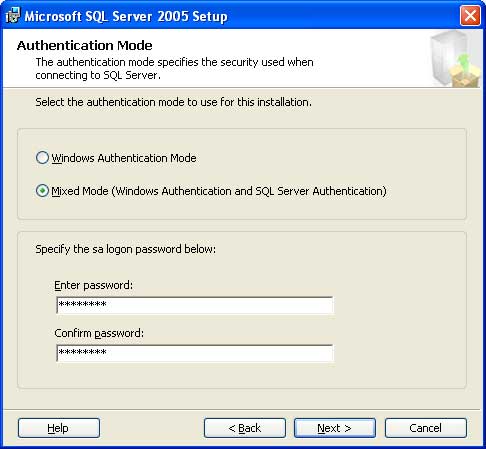The image size is (486, 449).
Task: Click the Mixed Mode option label text
Action: pyautogui.click(x=219, y=191)
